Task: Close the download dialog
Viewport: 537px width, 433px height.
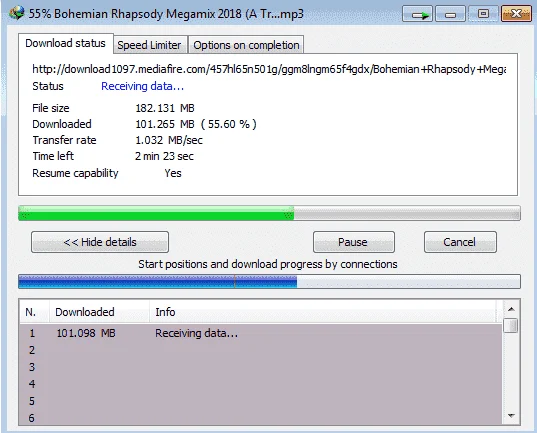Action: click(516, 14)
